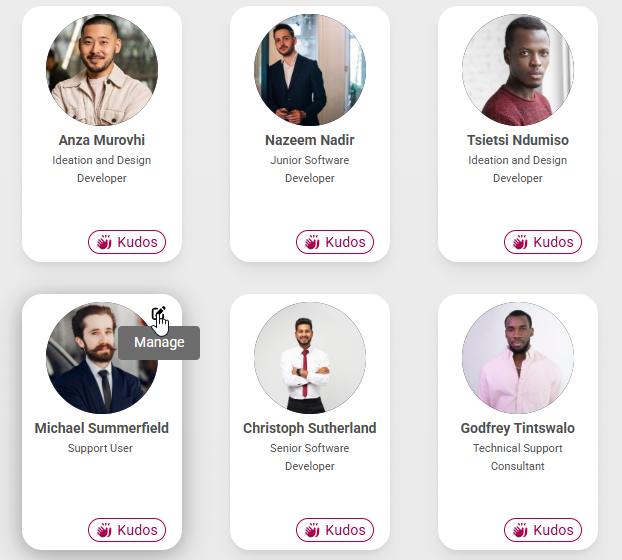Click Support User role under Michael Summerfield
Image resolution: width=622 pixels, height=560 pixels.
click(101, 448)
